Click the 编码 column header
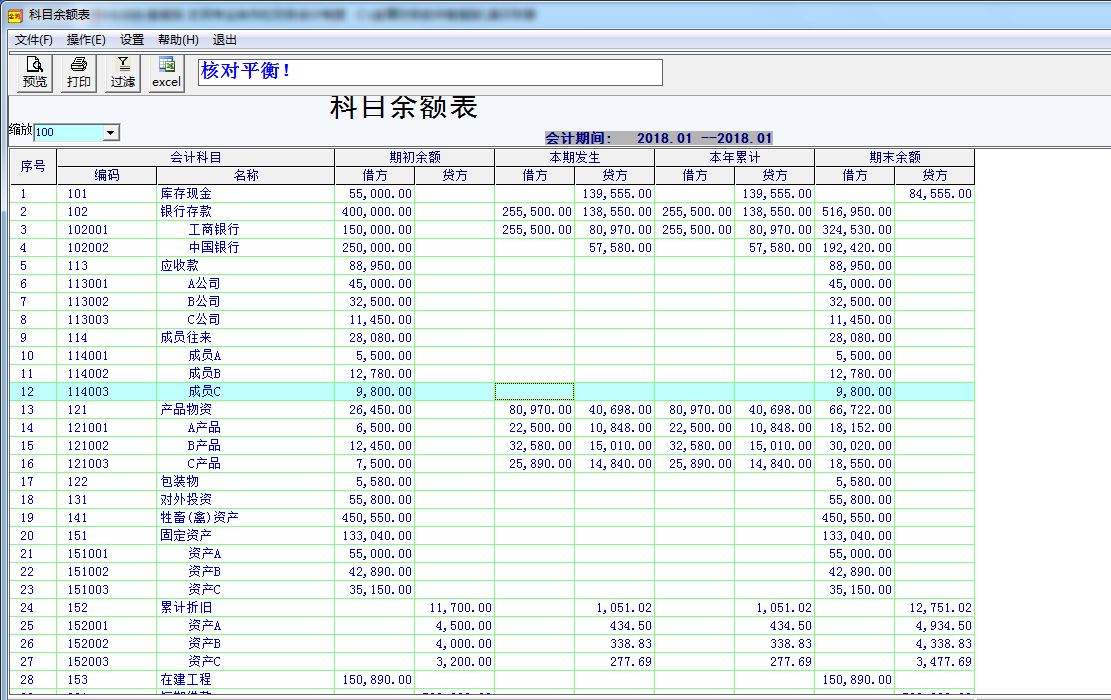The image size is (1111, 700). coord(107,176)
